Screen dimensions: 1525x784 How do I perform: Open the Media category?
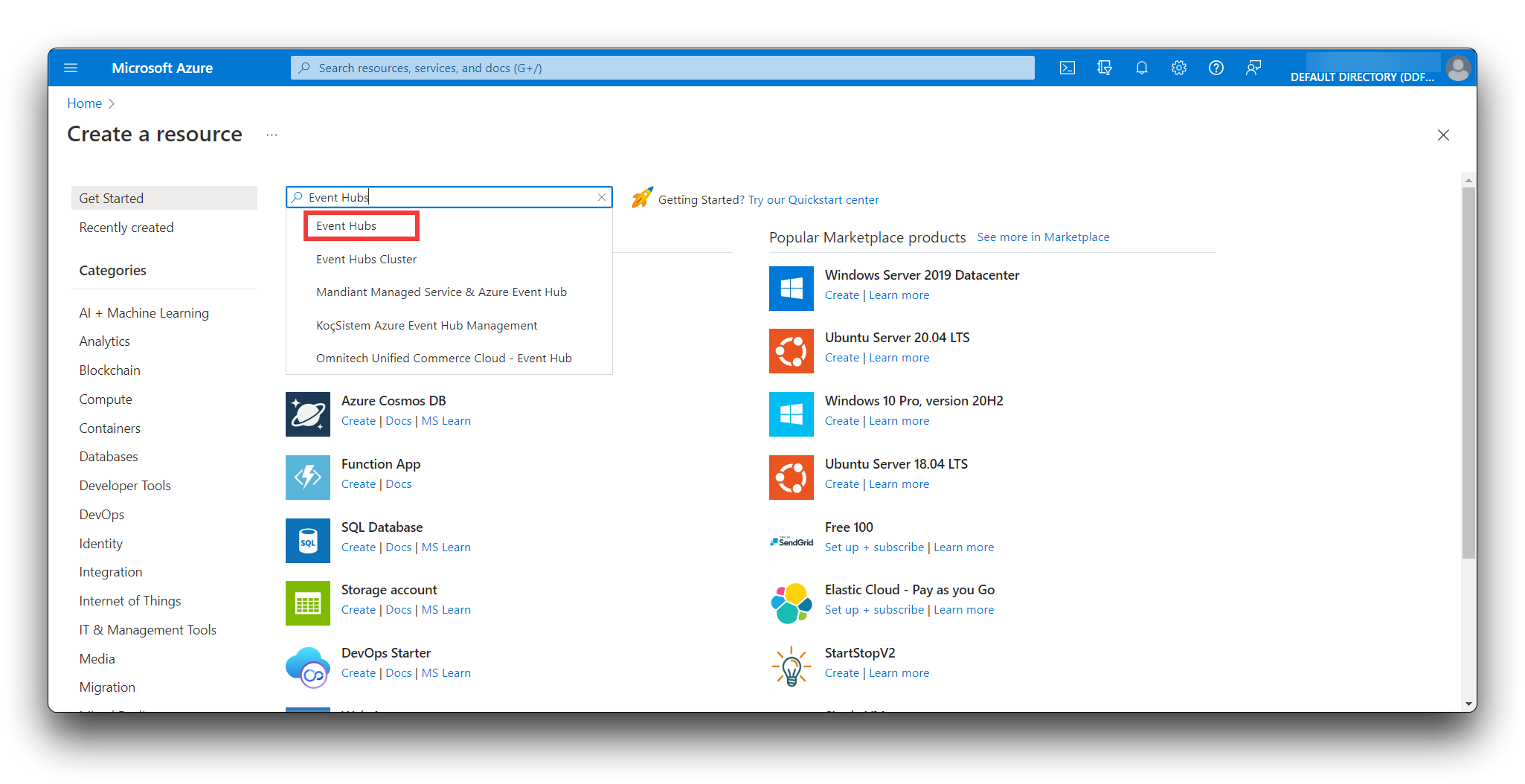(x=97, y=659)
